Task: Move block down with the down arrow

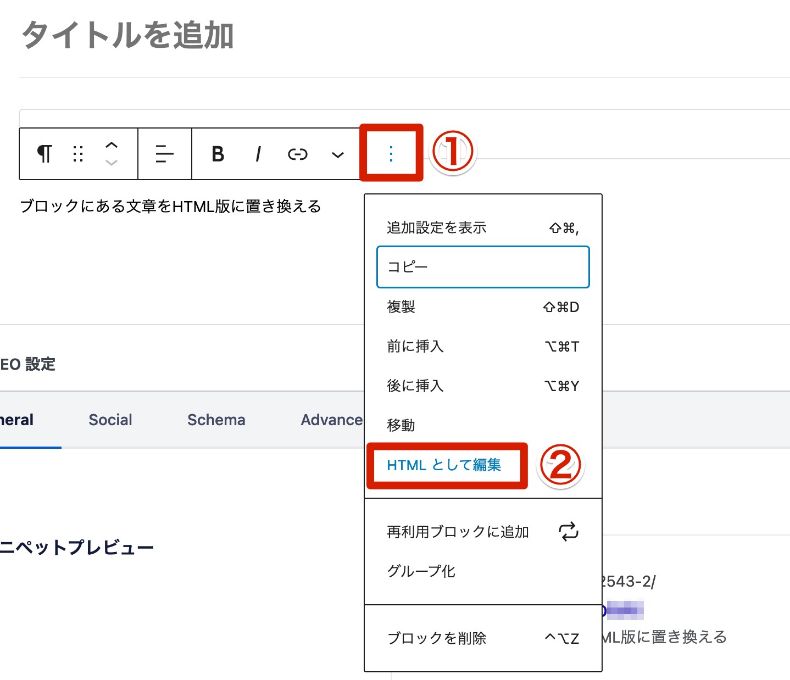Action: (x=111, y=162)
